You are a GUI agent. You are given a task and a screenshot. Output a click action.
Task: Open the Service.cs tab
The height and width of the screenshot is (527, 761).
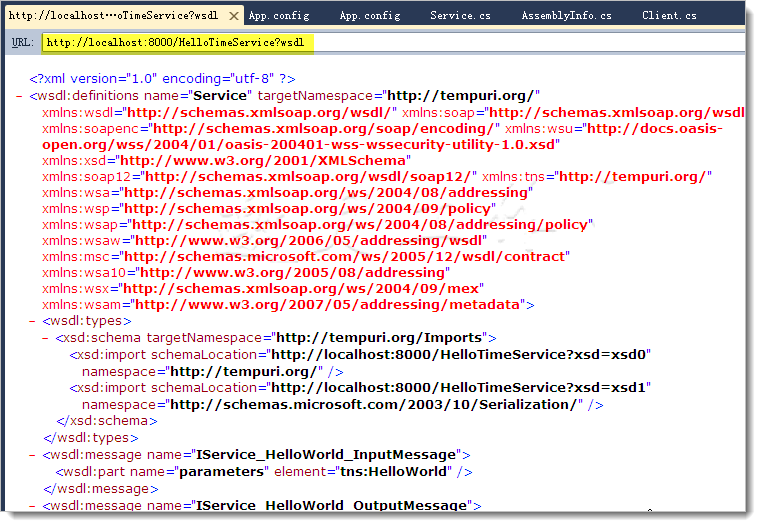(460, 16)
